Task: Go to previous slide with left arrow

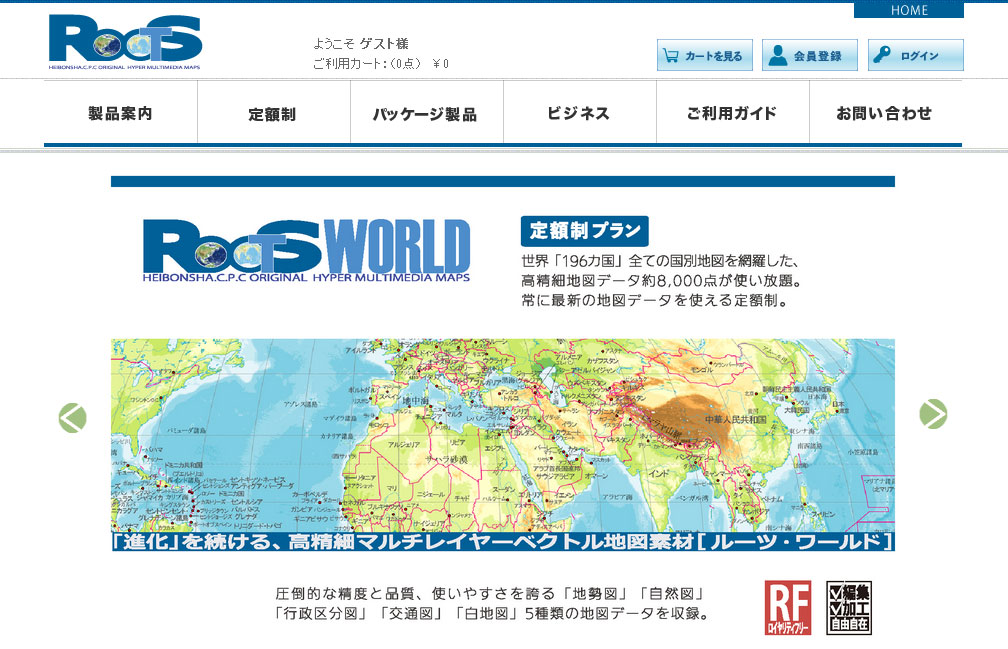Action: [x=73, y=418]
